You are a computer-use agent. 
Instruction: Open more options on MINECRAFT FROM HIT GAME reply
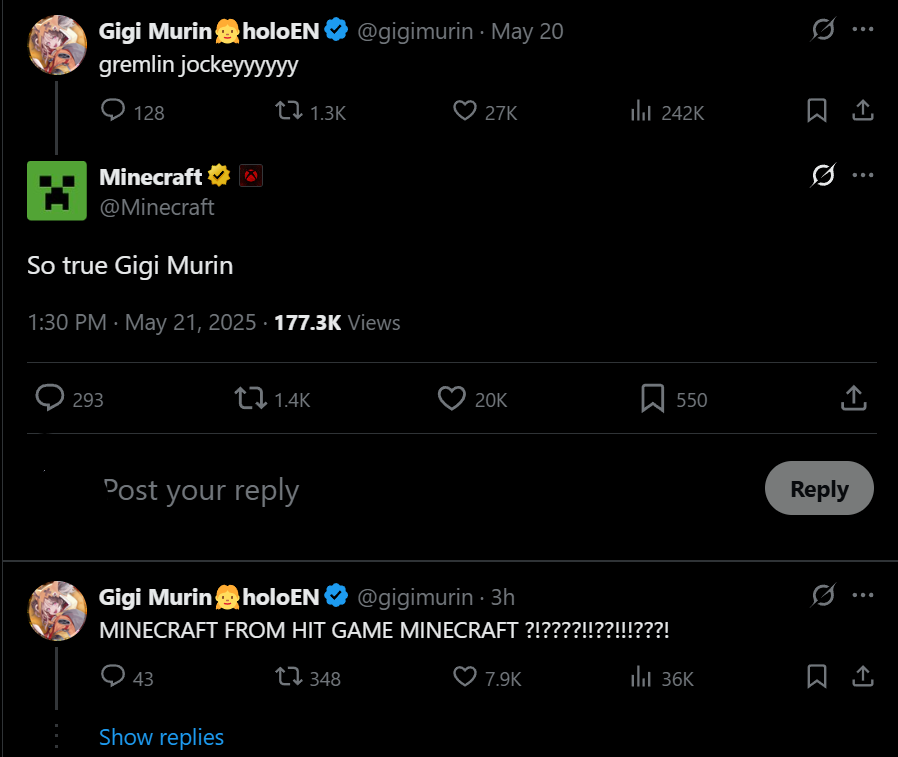coord(862,596)
